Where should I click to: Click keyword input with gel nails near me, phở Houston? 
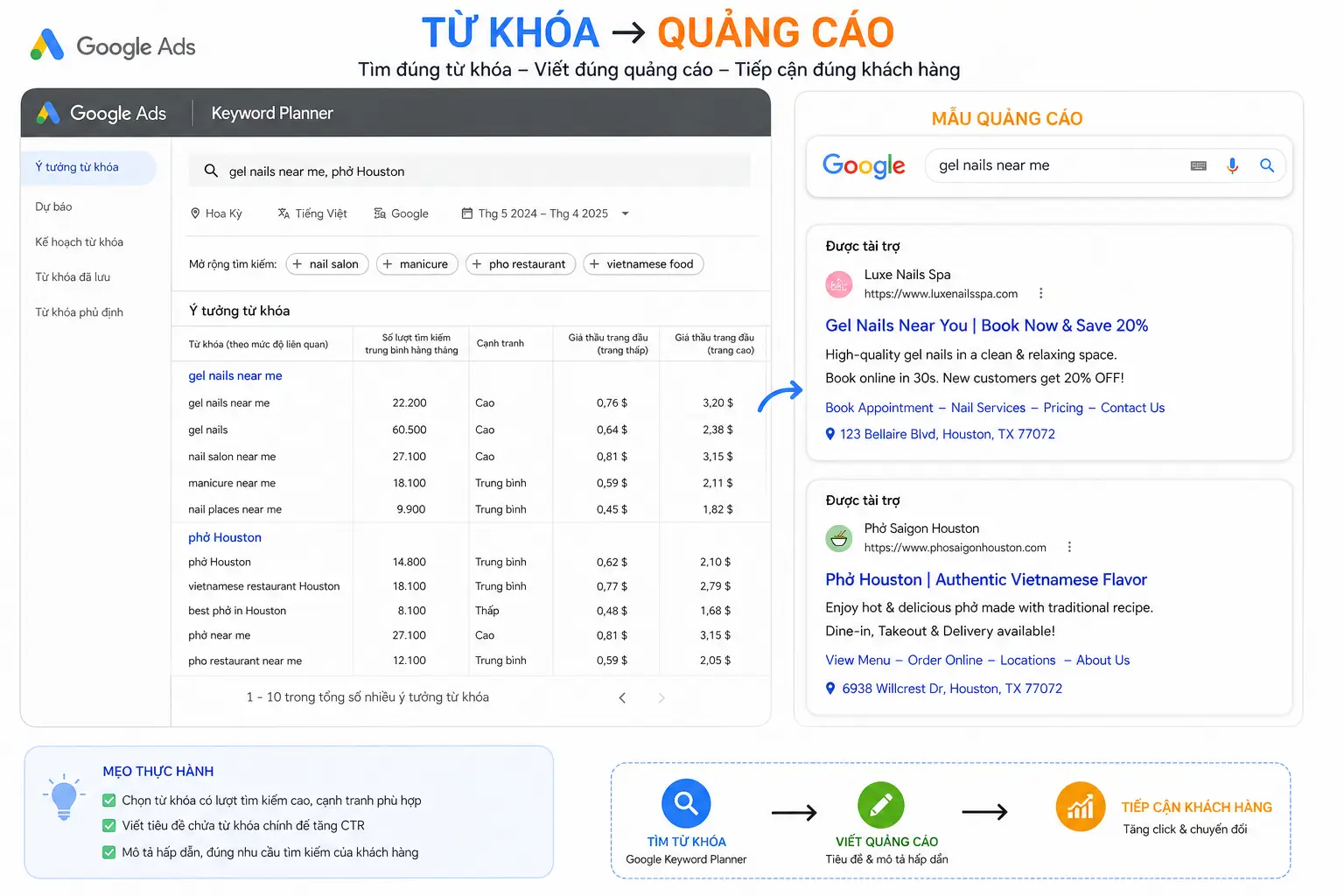470,171
